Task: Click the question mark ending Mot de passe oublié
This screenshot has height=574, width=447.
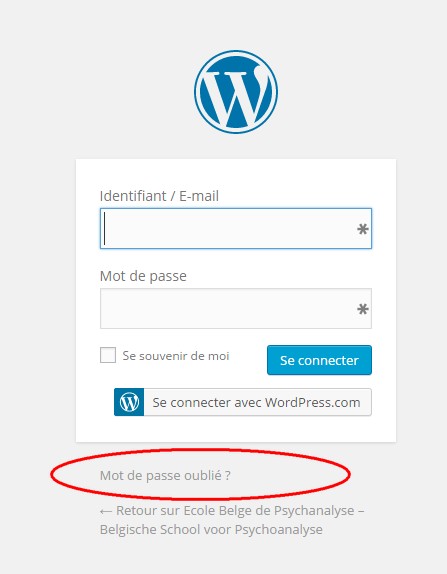Action: 228,476
